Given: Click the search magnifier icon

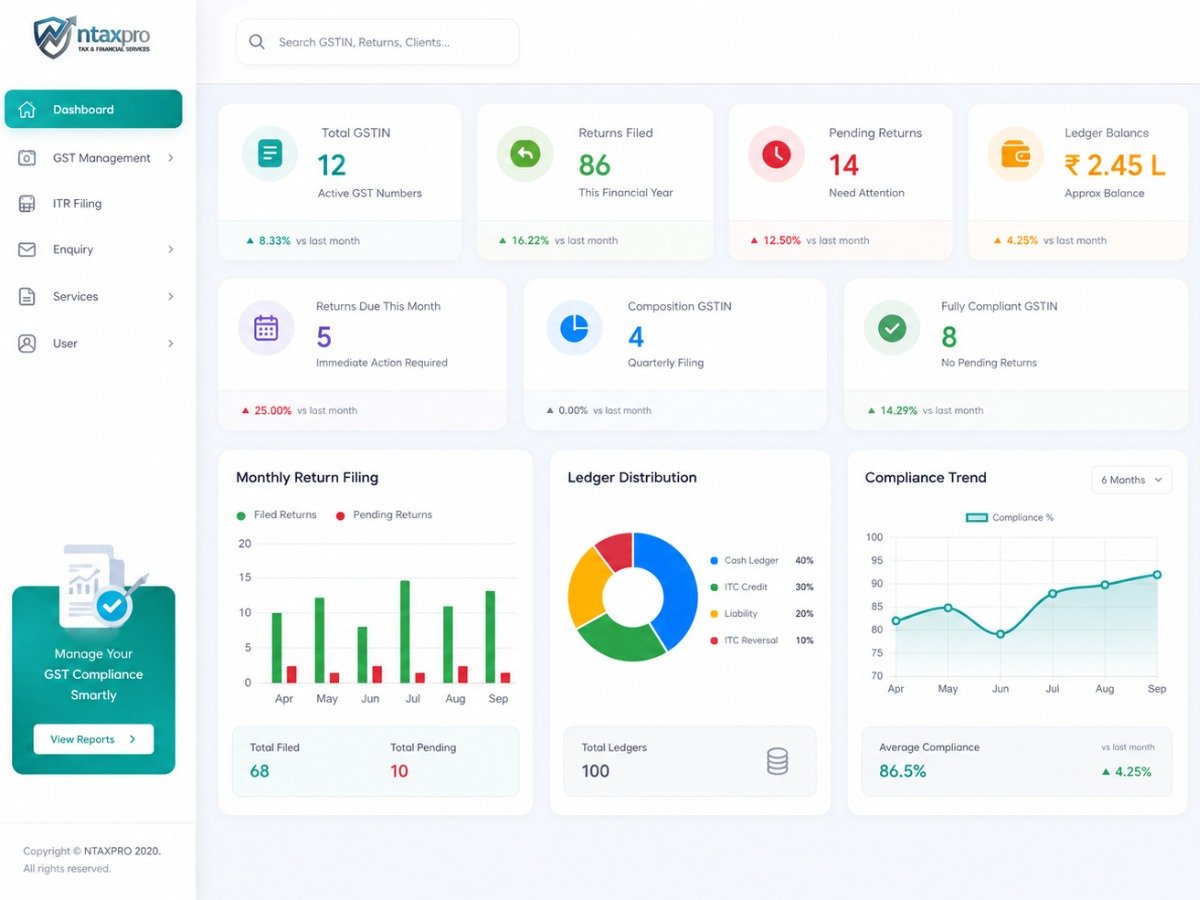Looking at the screenshot, I should (x=257, y=42).
